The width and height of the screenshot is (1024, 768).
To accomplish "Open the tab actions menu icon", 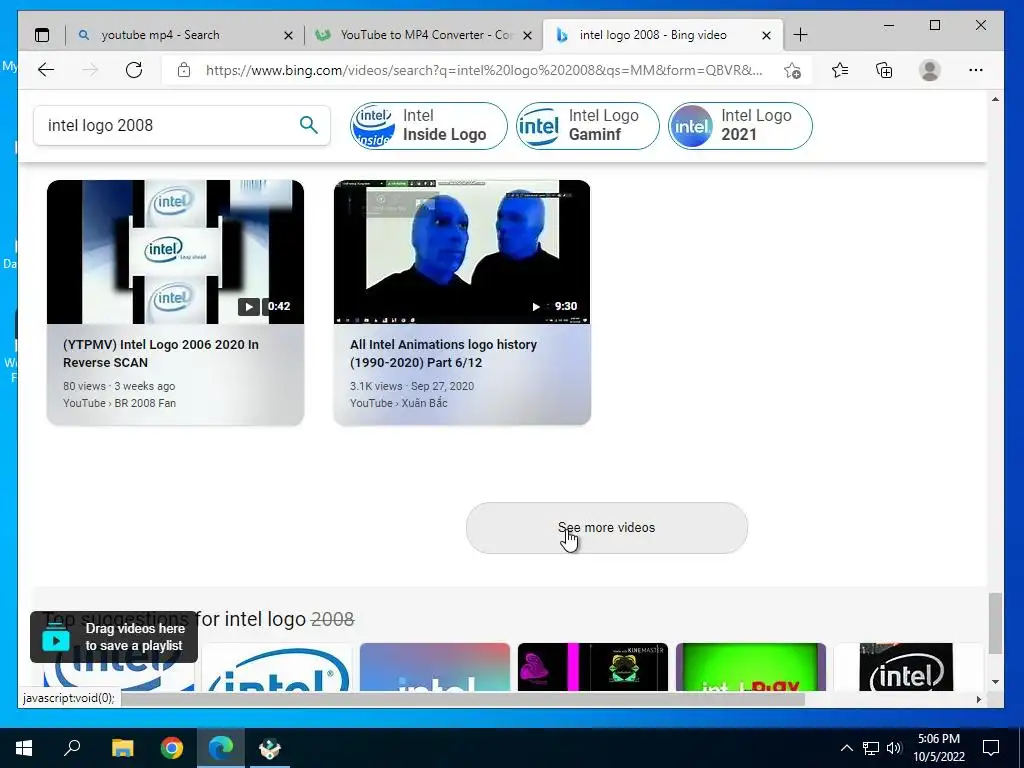I will [x=42, y=35].
